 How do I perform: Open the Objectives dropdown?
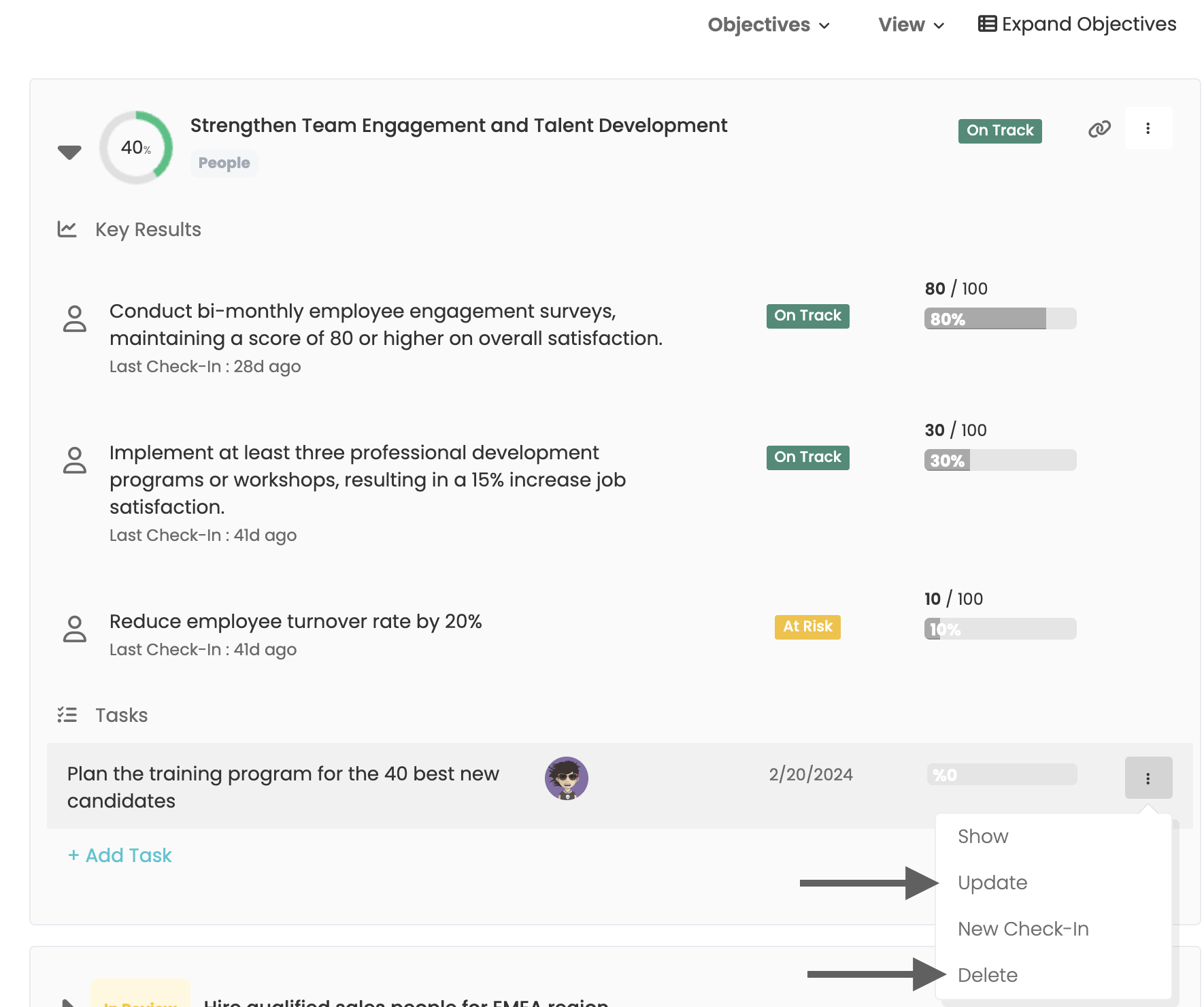pos(769,25)
